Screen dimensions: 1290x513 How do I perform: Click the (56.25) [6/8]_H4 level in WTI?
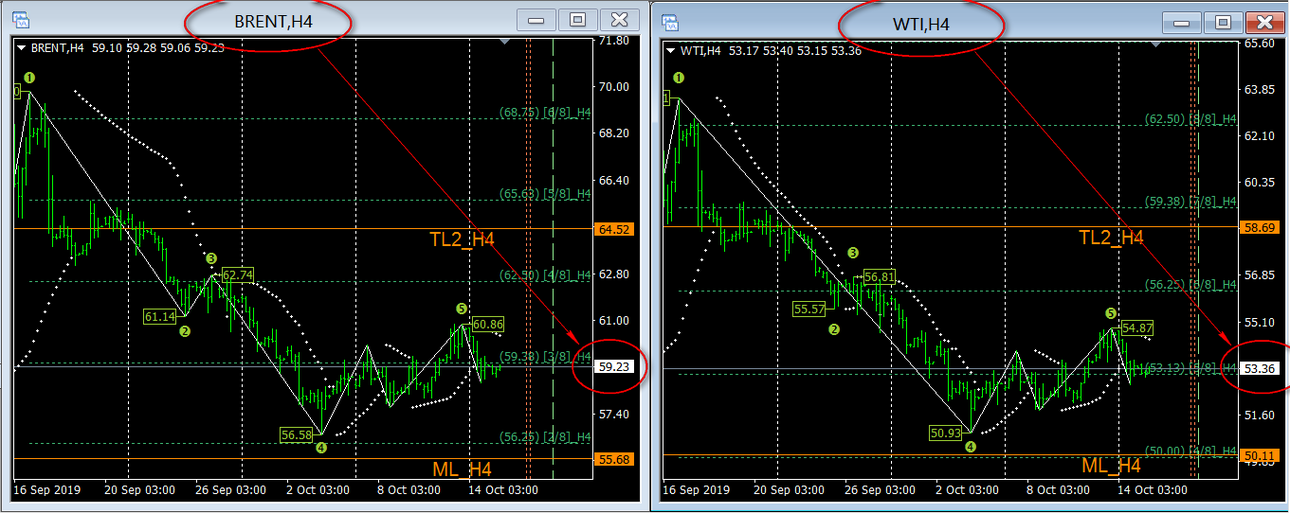[1191, 285]
